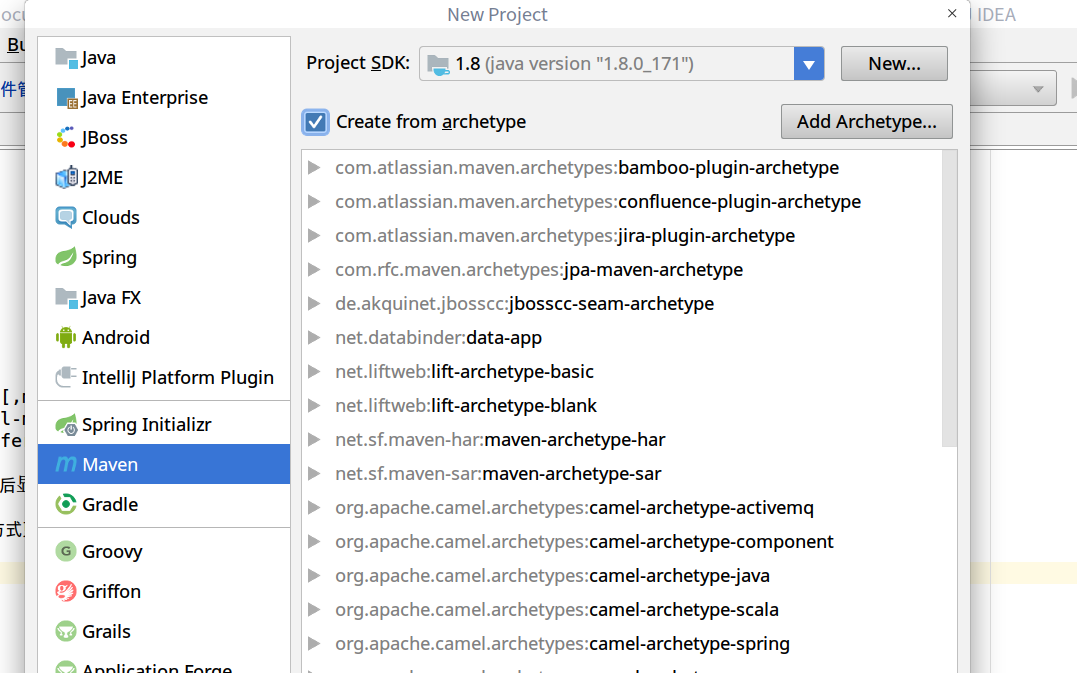Image resolution: width=1077 pixels, height=673 pixels.
Task: Click the Gradle icon
Action: pyautogui.click(x=66, y=504)
